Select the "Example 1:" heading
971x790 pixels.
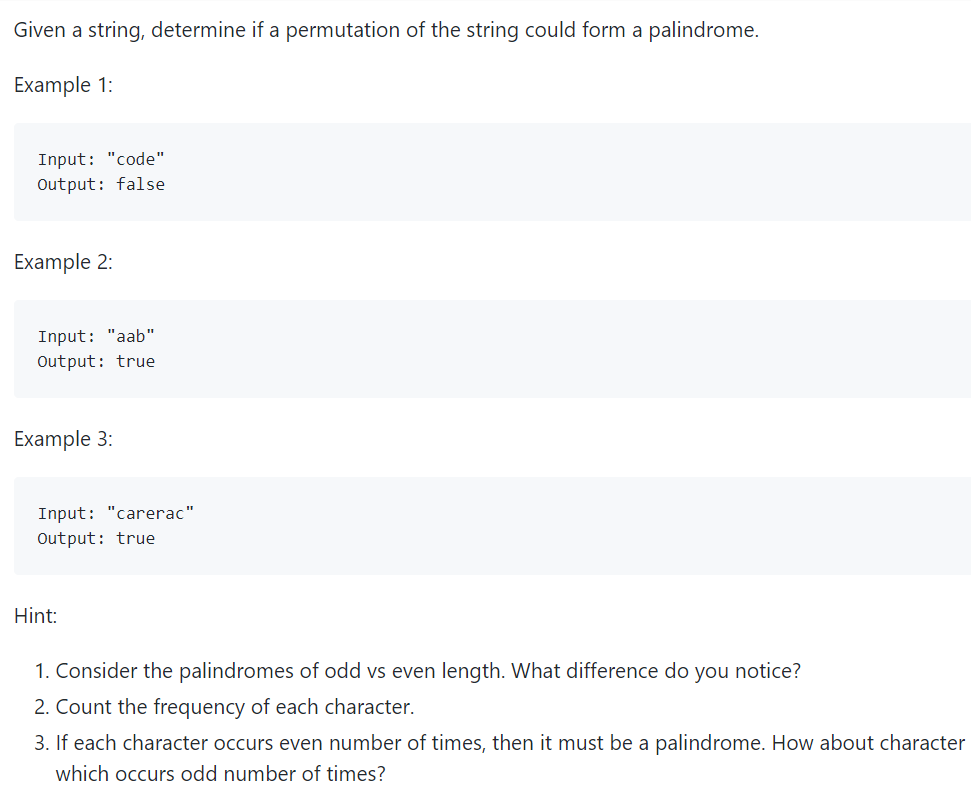63,85
